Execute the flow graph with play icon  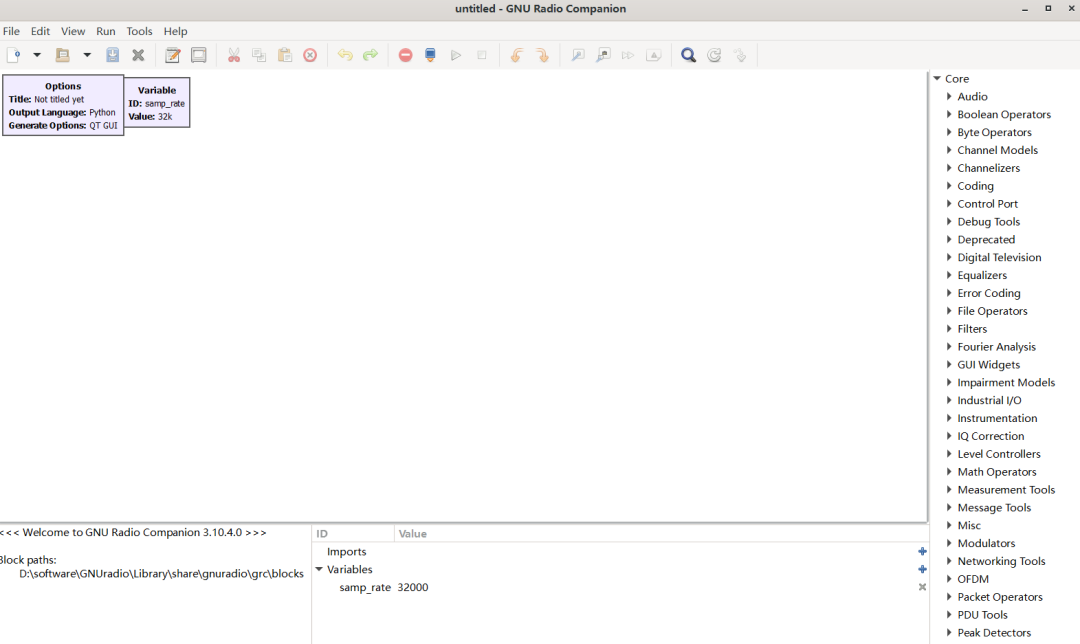(x=456, y=55)
